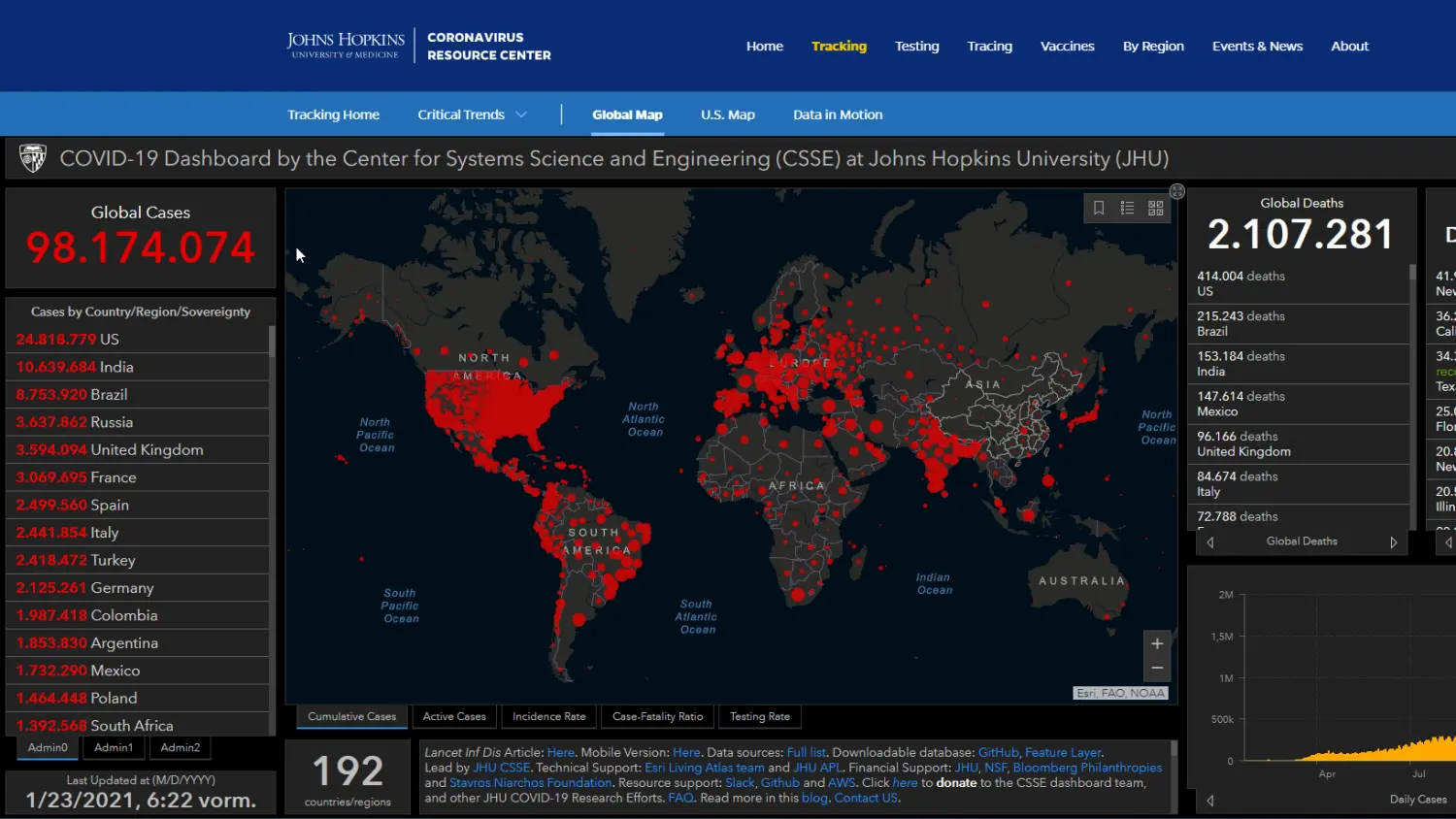Show the Incidence Rate map layer

[x=549, y=717]
